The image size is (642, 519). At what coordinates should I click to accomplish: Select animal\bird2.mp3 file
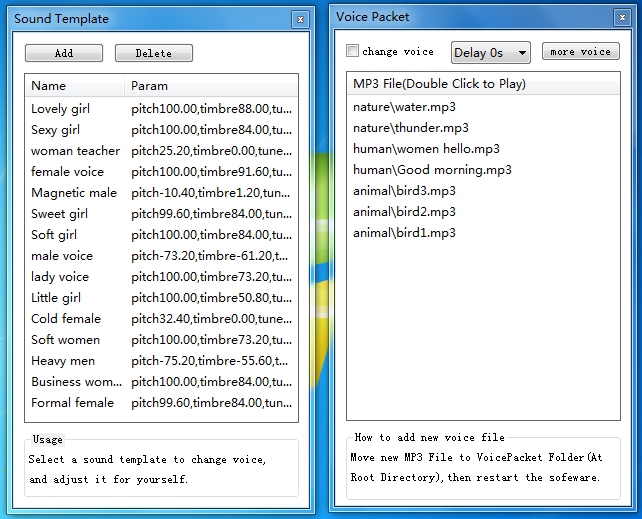[x=483, y=212]
